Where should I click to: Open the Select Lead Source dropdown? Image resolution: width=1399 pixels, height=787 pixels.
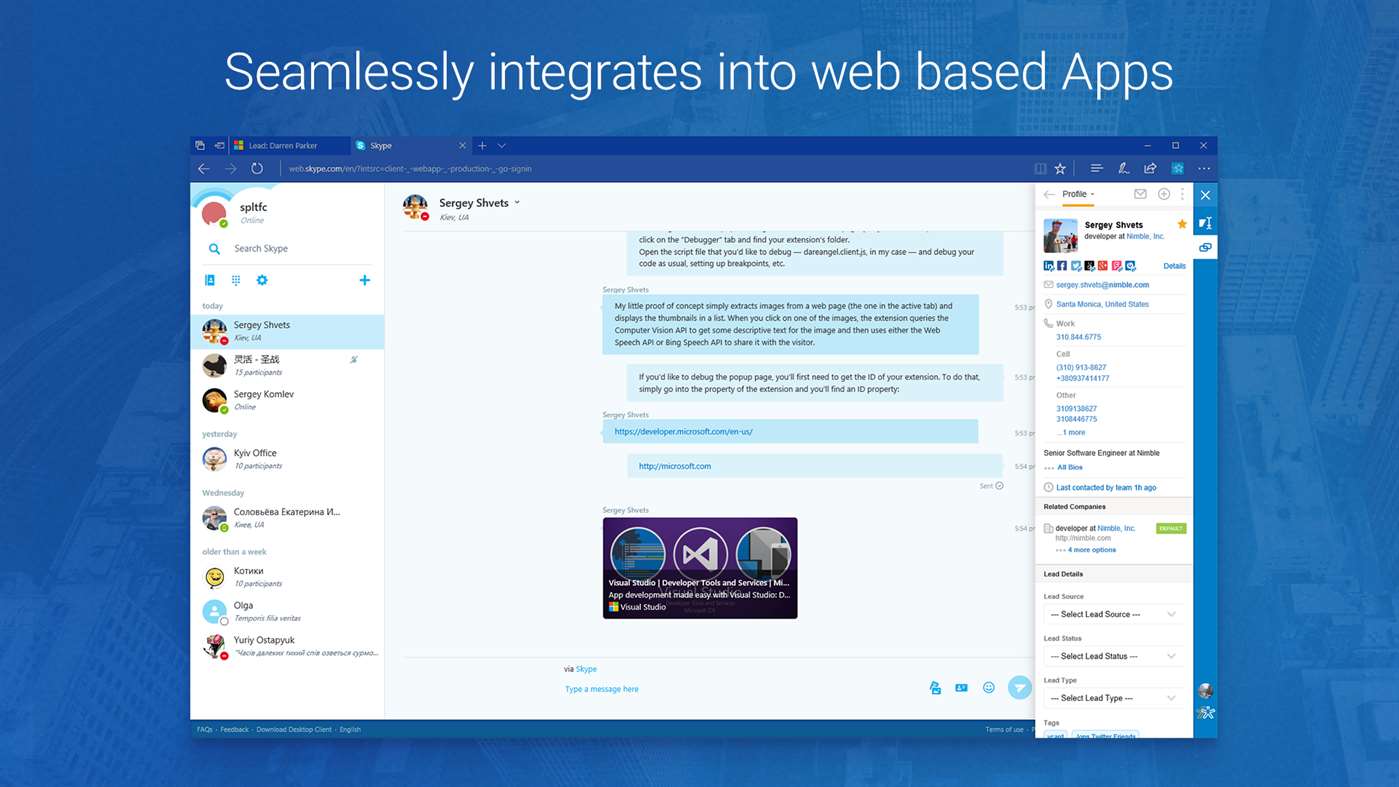click(1113, 614)
